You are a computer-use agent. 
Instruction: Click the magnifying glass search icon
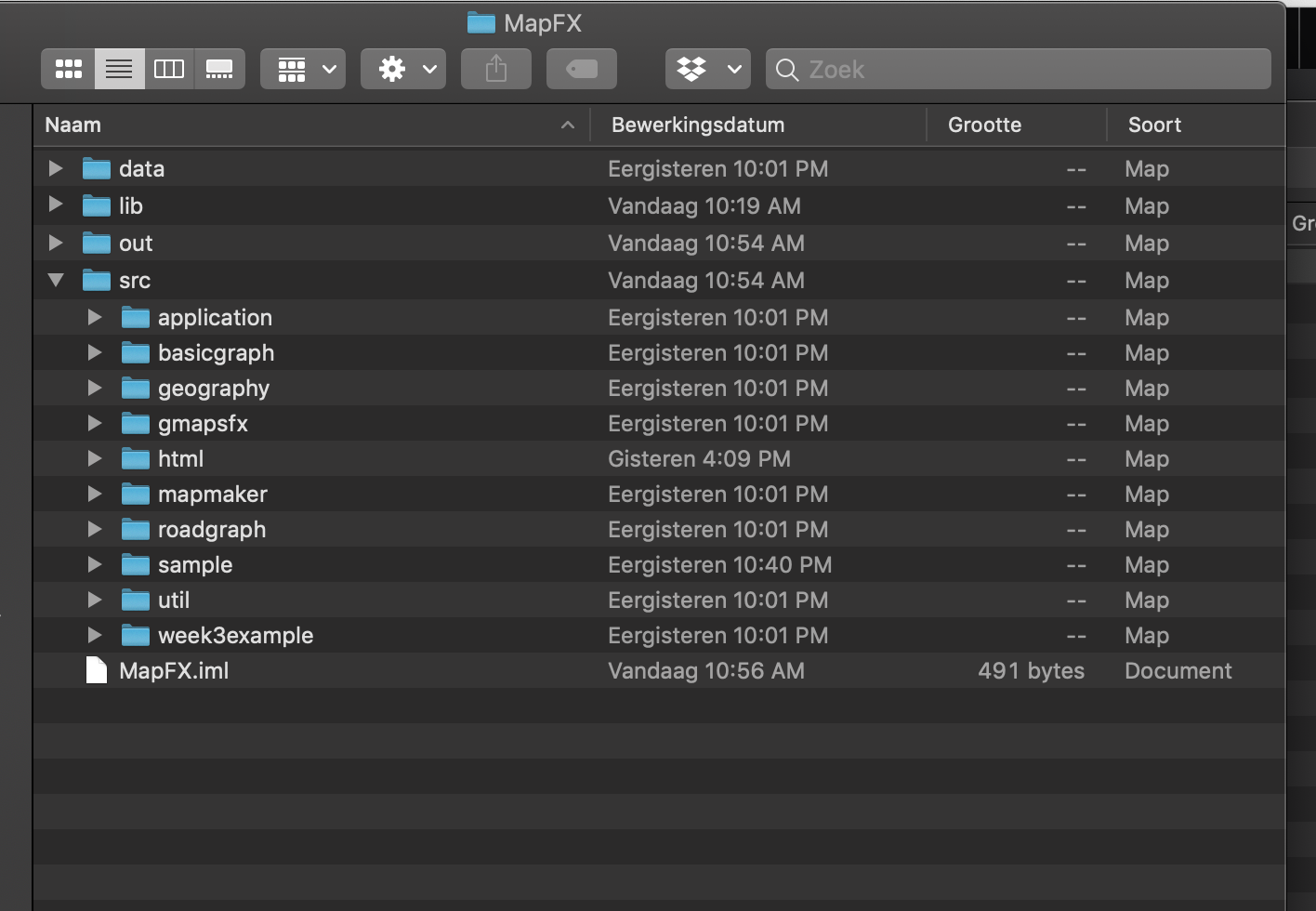click(x=787, y=70)
